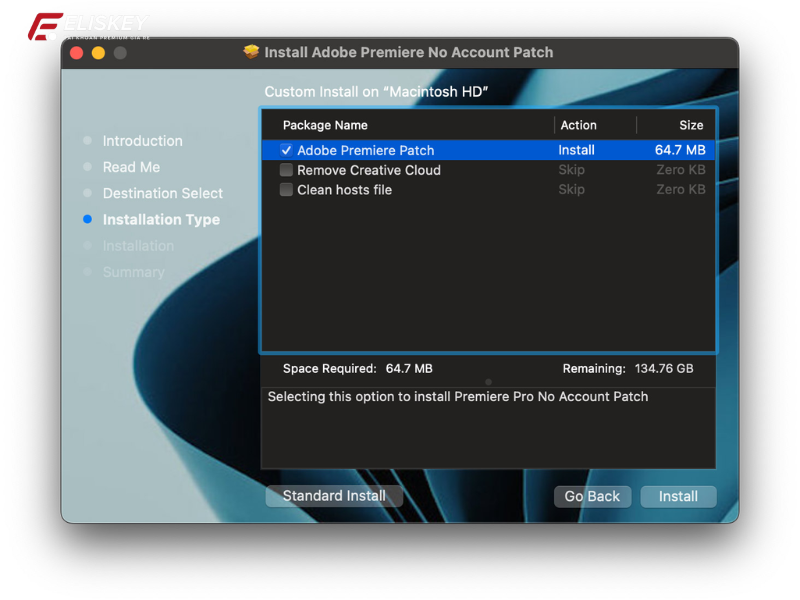Enable the Clean hosts file checkbox
This screenshot has height=600, width=800.
coord(286,189)
